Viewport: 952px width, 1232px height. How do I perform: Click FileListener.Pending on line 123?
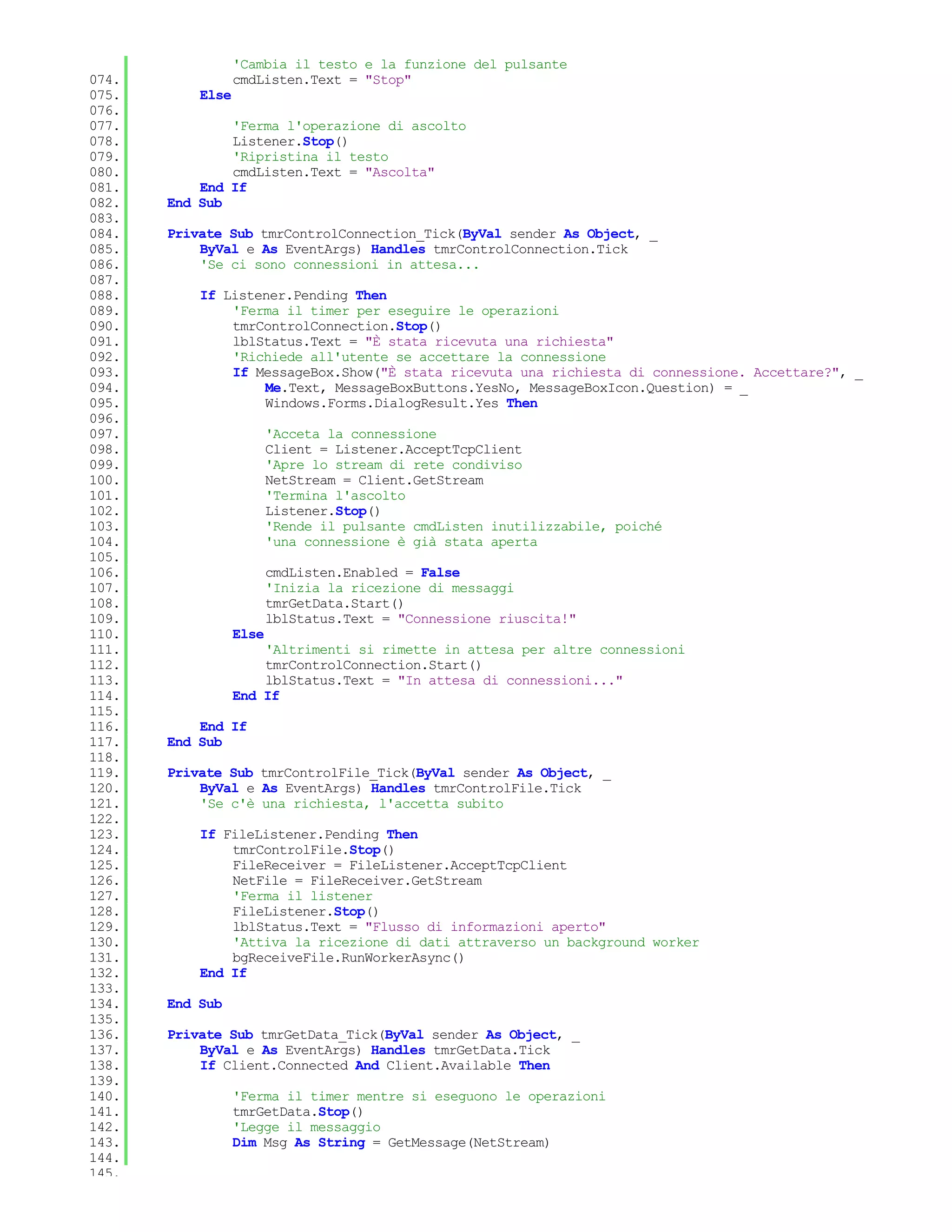pyautogui.click(x=301, y=835)
